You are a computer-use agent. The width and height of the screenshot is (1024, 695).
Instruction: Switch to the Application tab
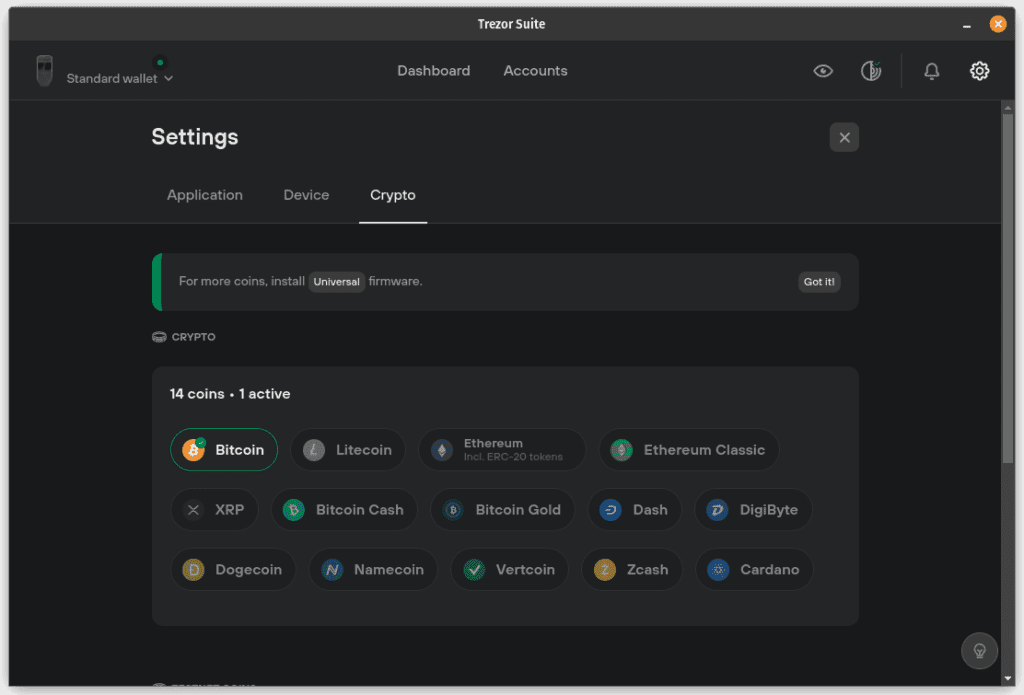(x=205, y=195)
